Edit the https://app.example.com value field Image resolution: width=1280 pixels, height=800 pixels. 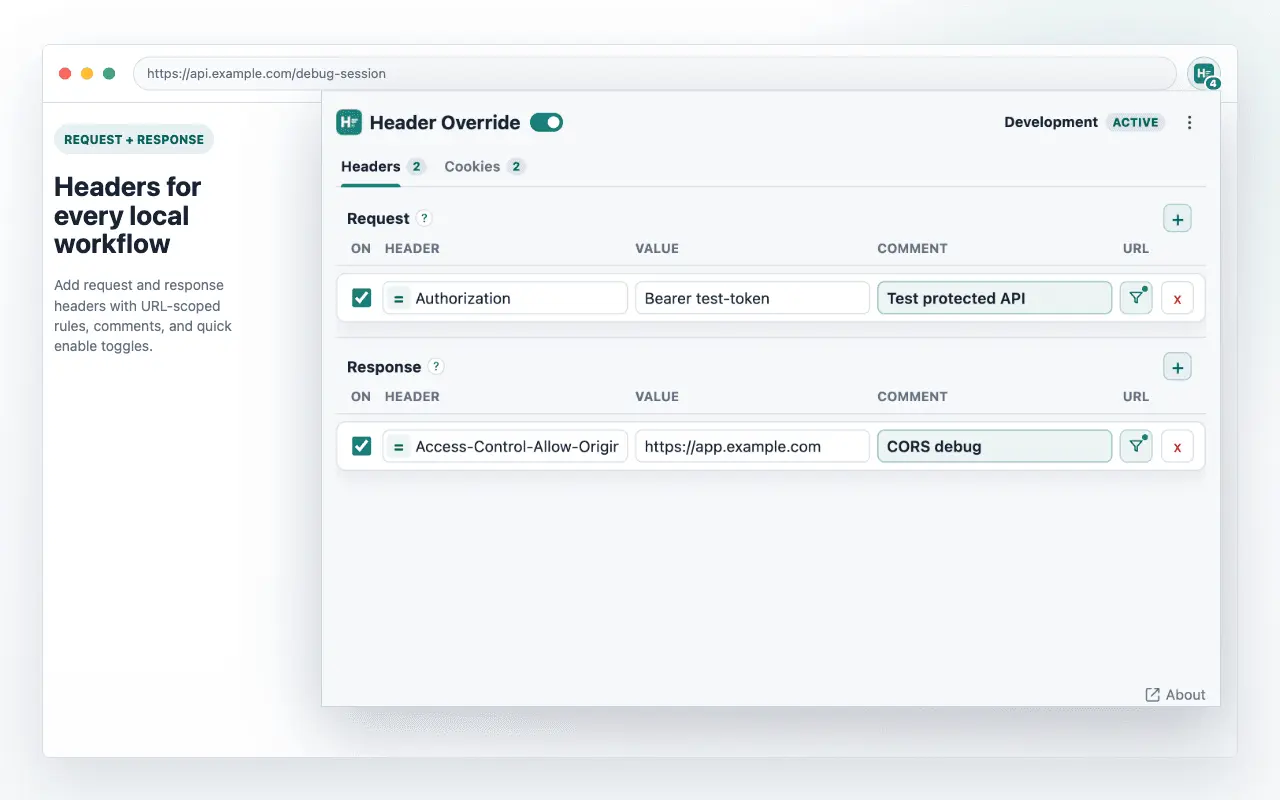pos(752,446)
